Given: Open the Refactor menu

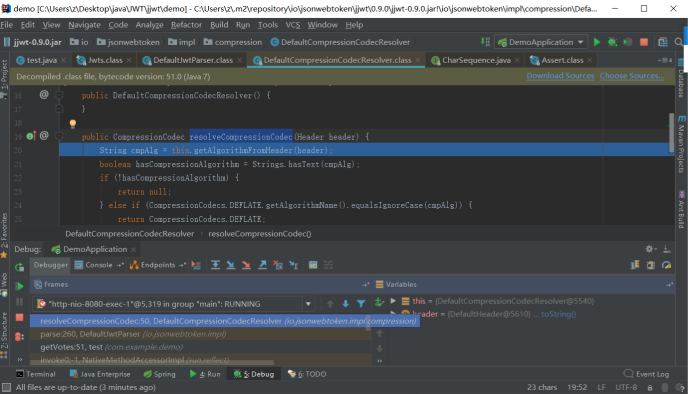Looking at the screenshot, I should point(186,25).
